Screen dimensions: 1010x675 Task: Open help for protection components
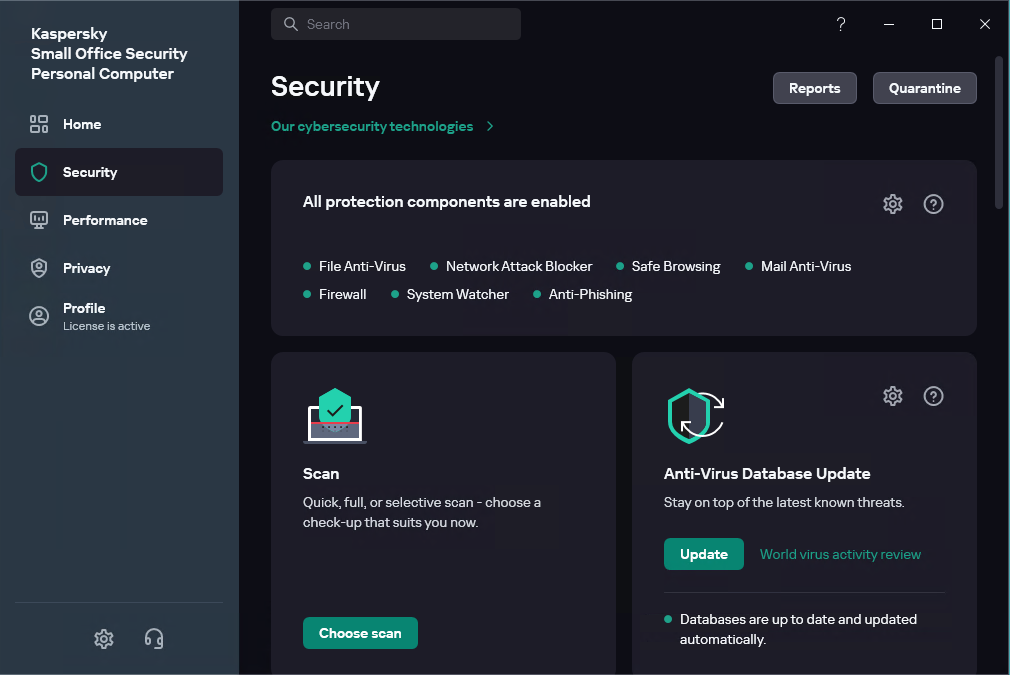[x=933, y=204]
